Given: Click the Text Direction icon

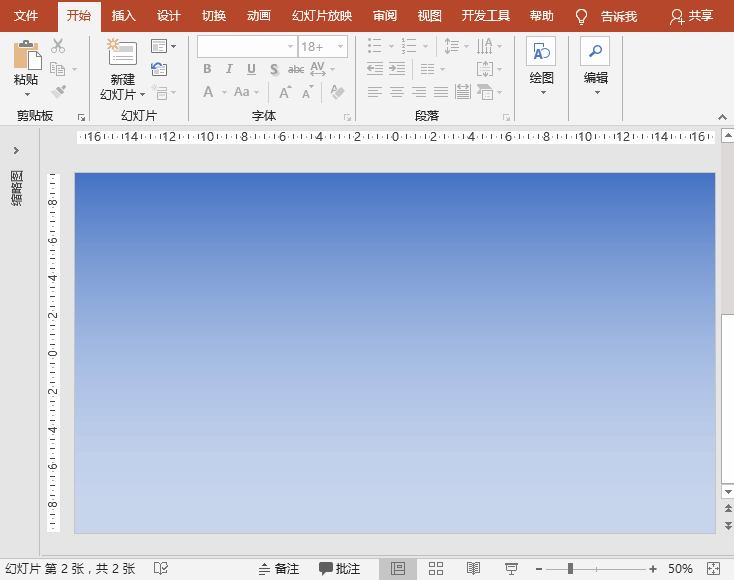Looking at the screenshot, I should pos(484,46).
